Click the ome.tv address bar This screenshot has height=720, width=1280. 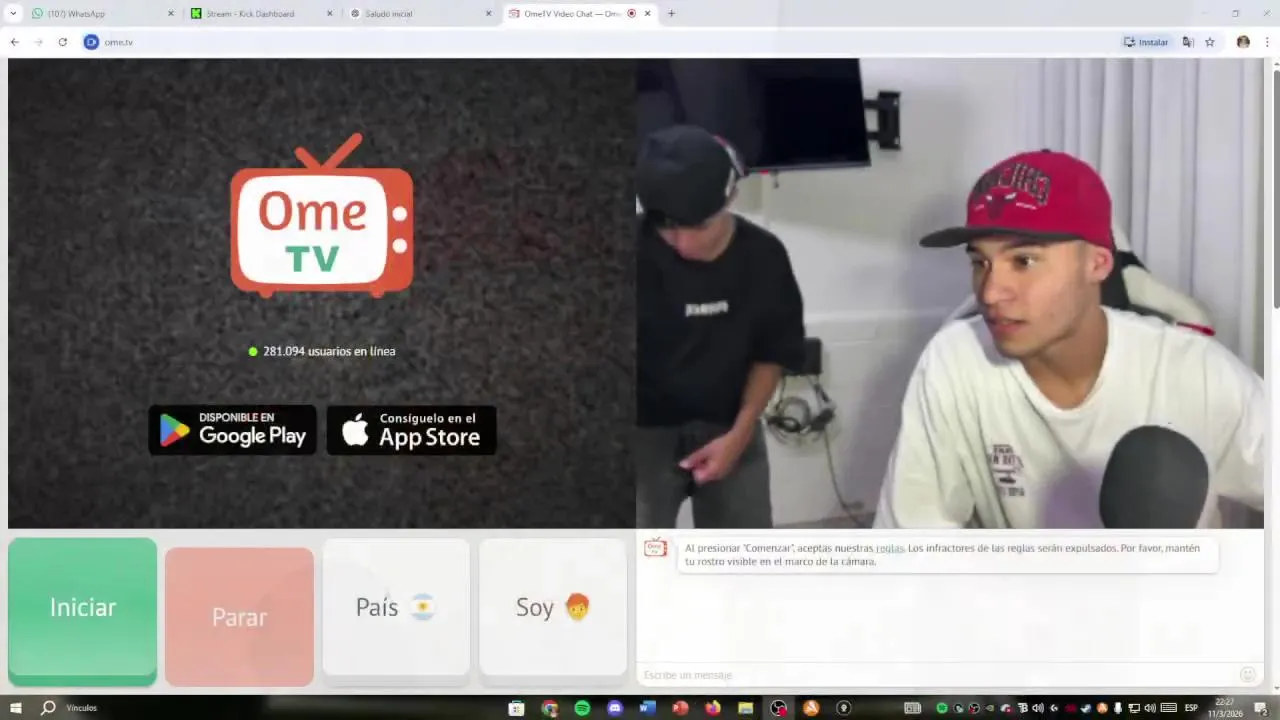[x=600, y=42]
